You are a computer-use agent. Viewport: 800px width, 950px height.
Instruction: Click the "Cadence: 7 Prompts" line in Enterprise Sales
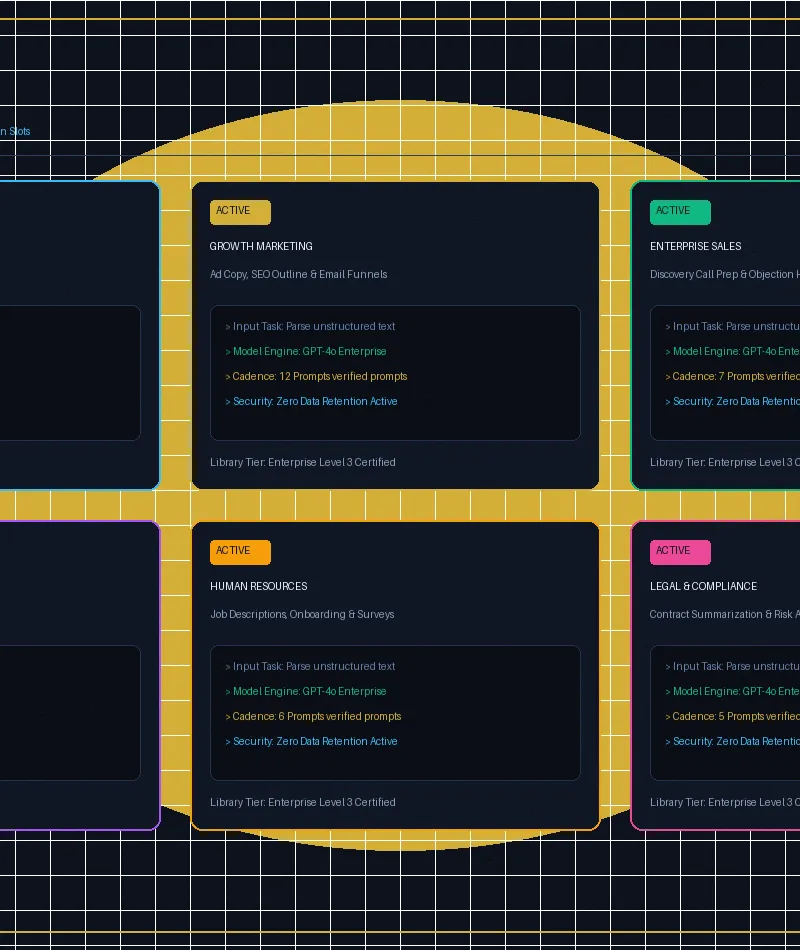(x=732, y=376)
